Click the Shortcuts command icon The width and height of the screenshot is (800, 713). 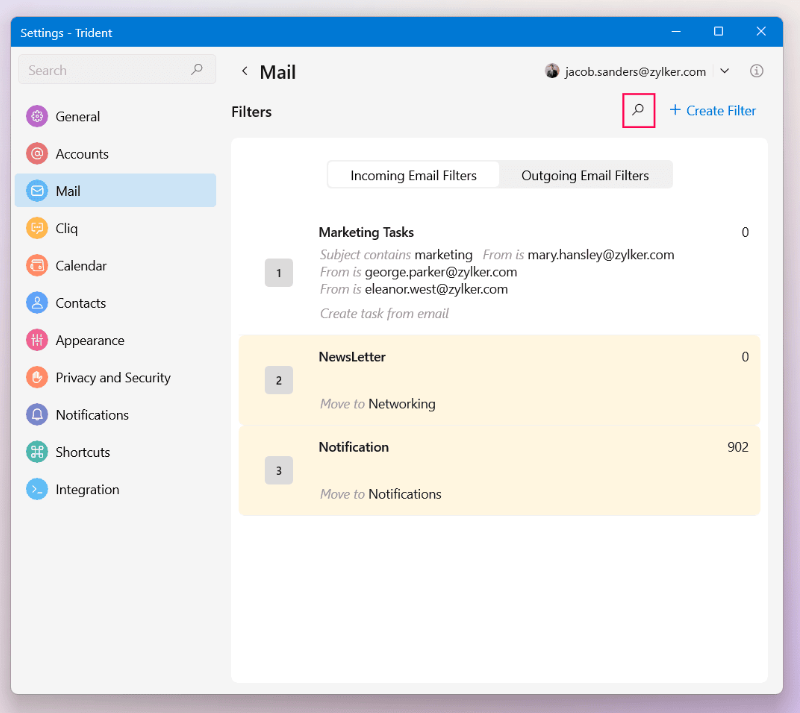click(37, 452)
